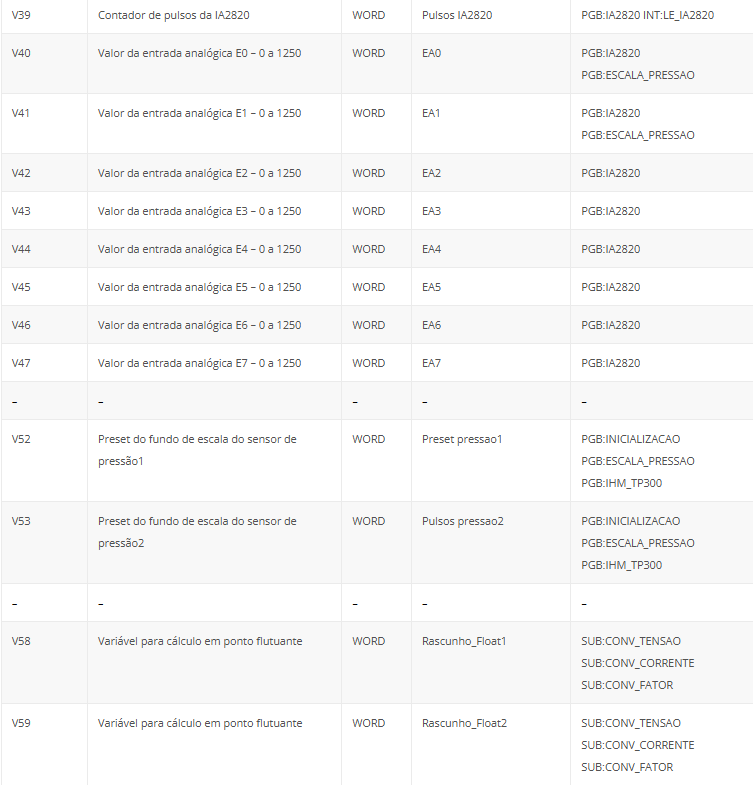
Task: Click 'PGB:IA2820 INT:LE_IA2820' reference text
Action: [647, 15]
